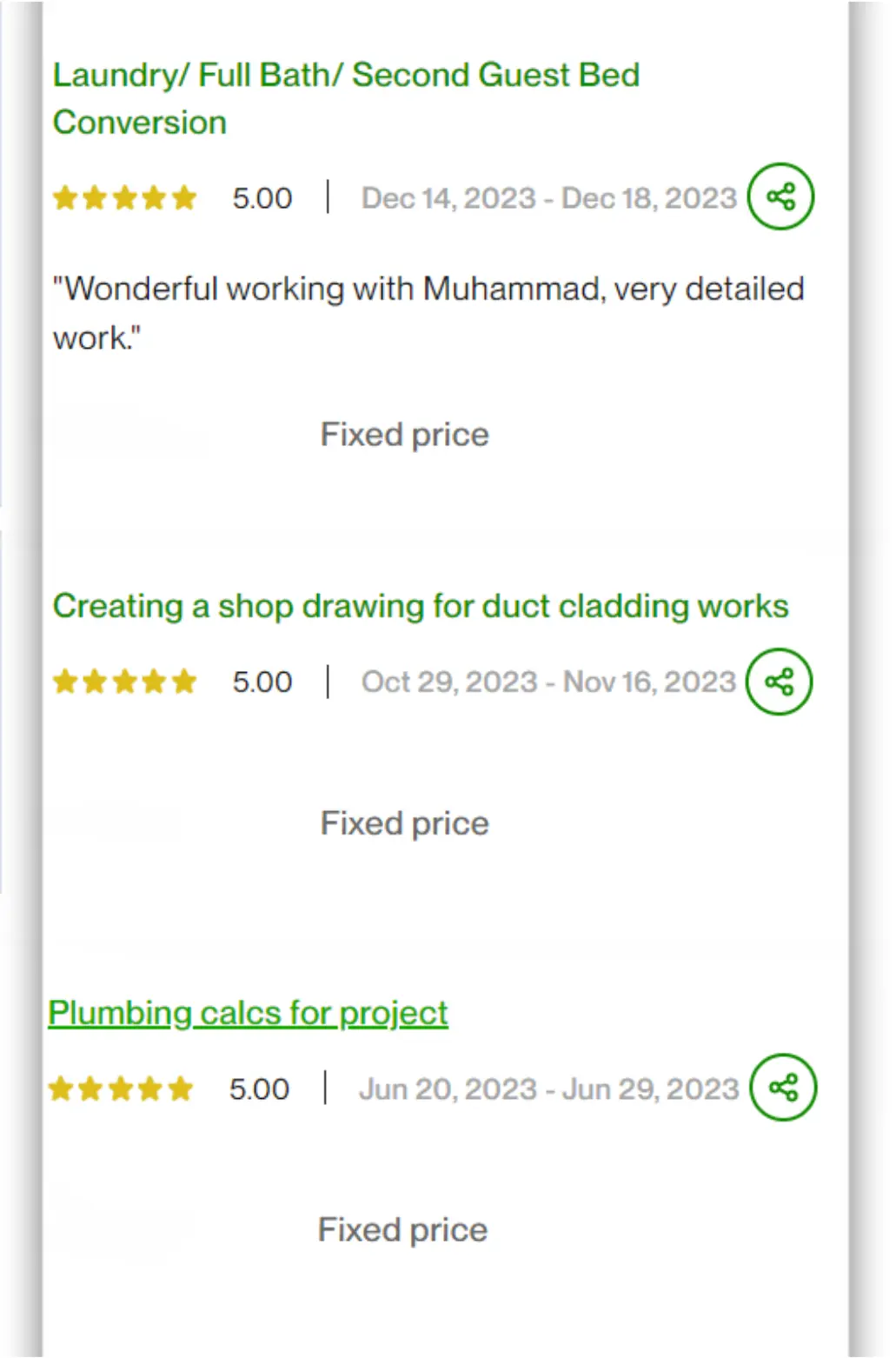Select the 5.00 score on Laundry job

[x=262, y=198]
